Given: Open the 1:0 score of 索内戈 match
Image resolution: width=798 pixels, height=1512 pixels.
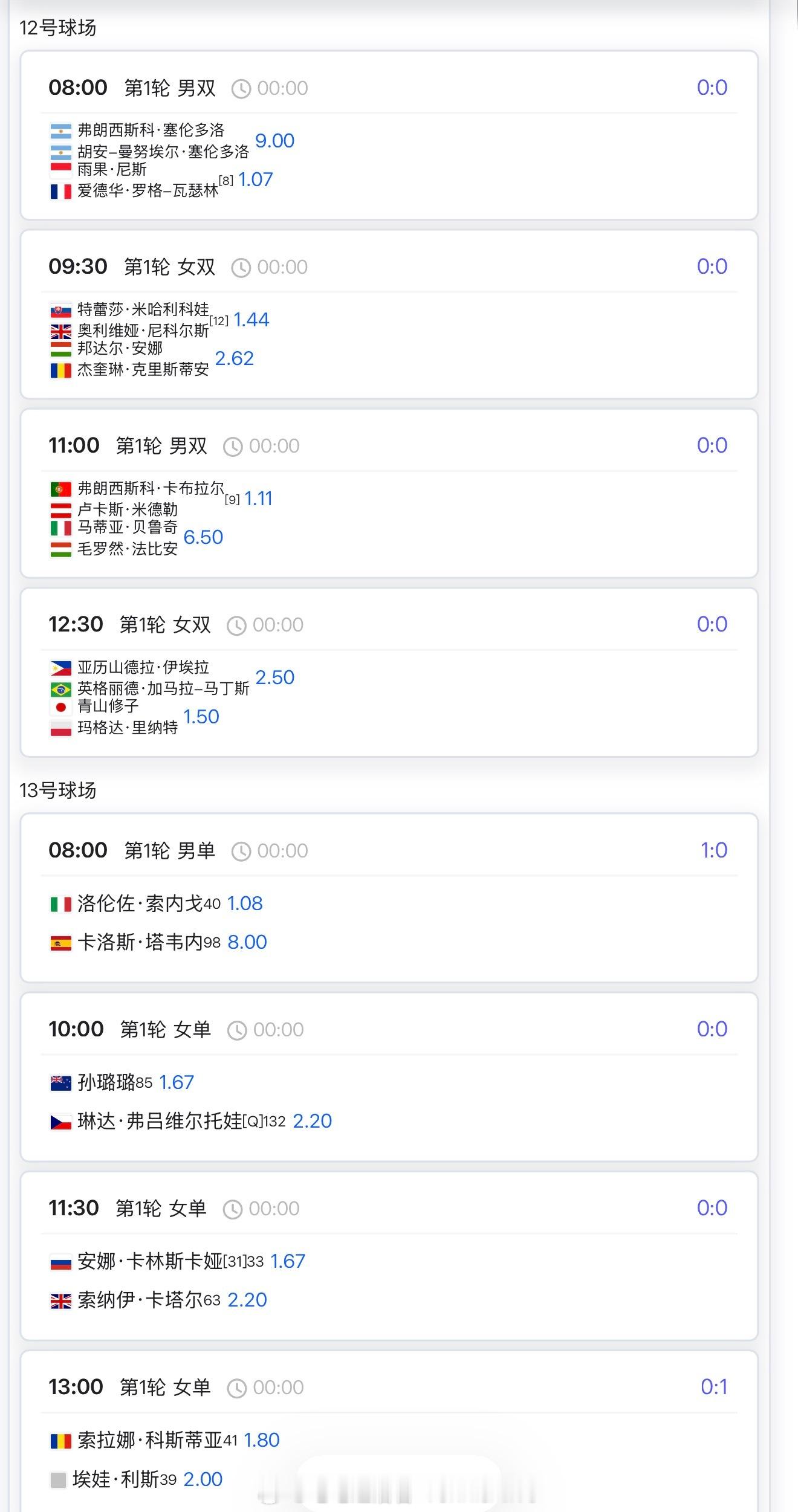Looking at the screenshot, I should [x=714, y=850].
